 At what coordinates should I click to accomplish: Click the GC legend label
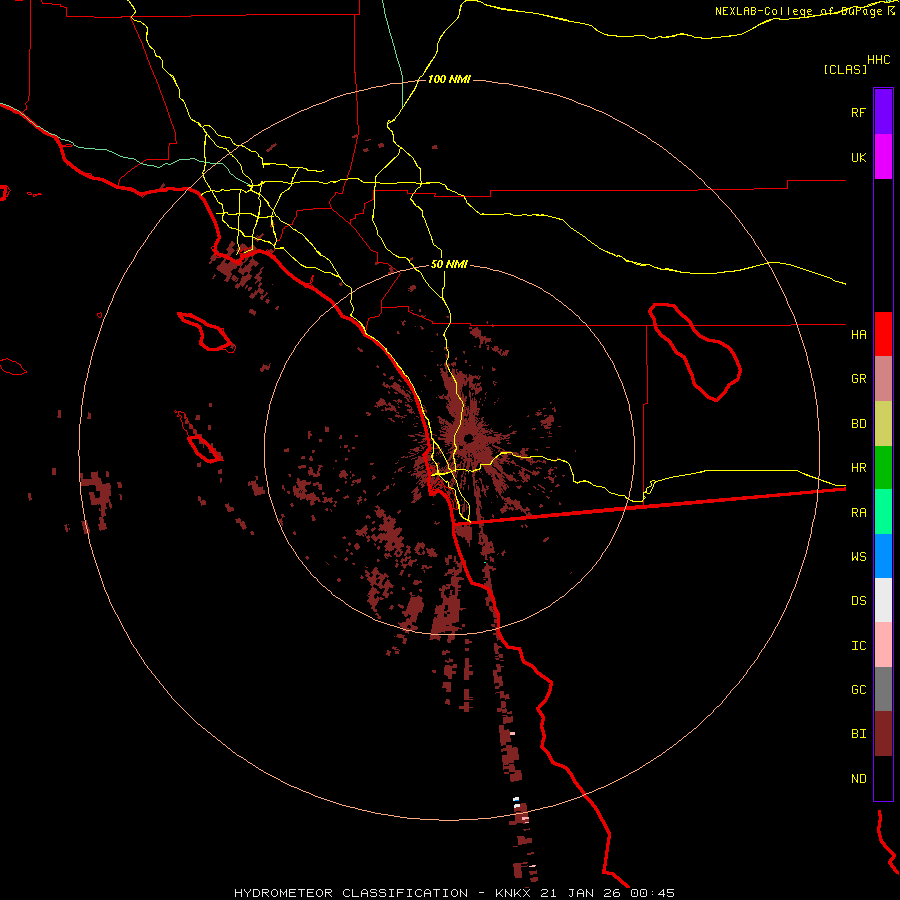point(858,690)
